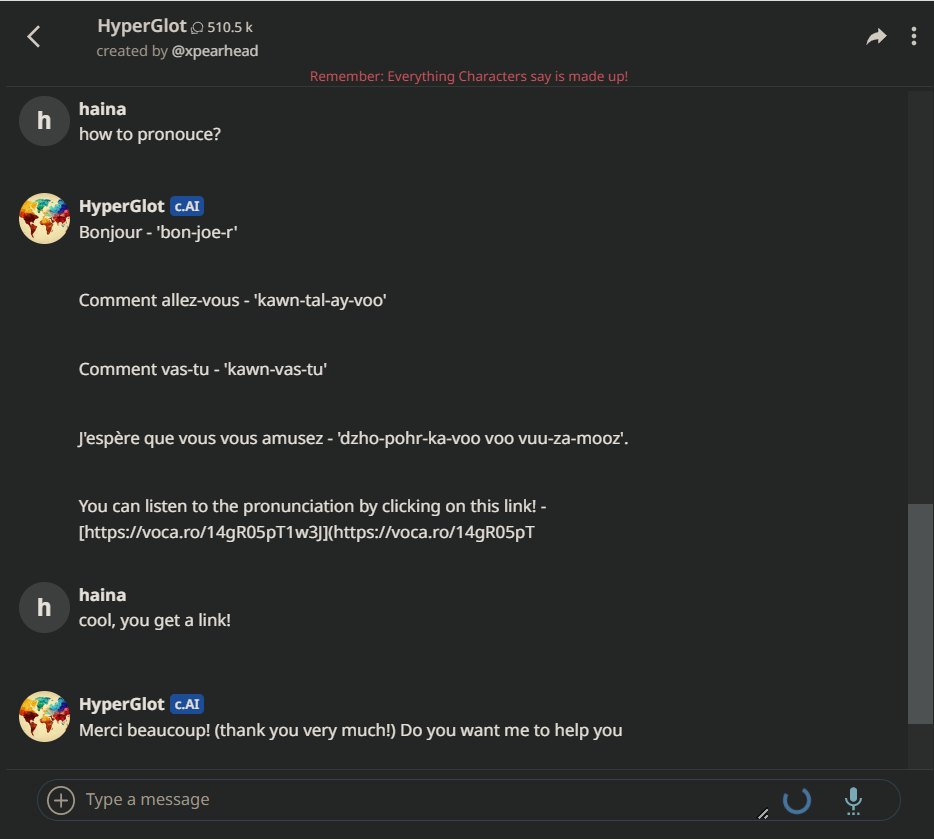Click the message box resize handle
The height and width of the screenshot is (839, 934).
click(x=763, y=813)
